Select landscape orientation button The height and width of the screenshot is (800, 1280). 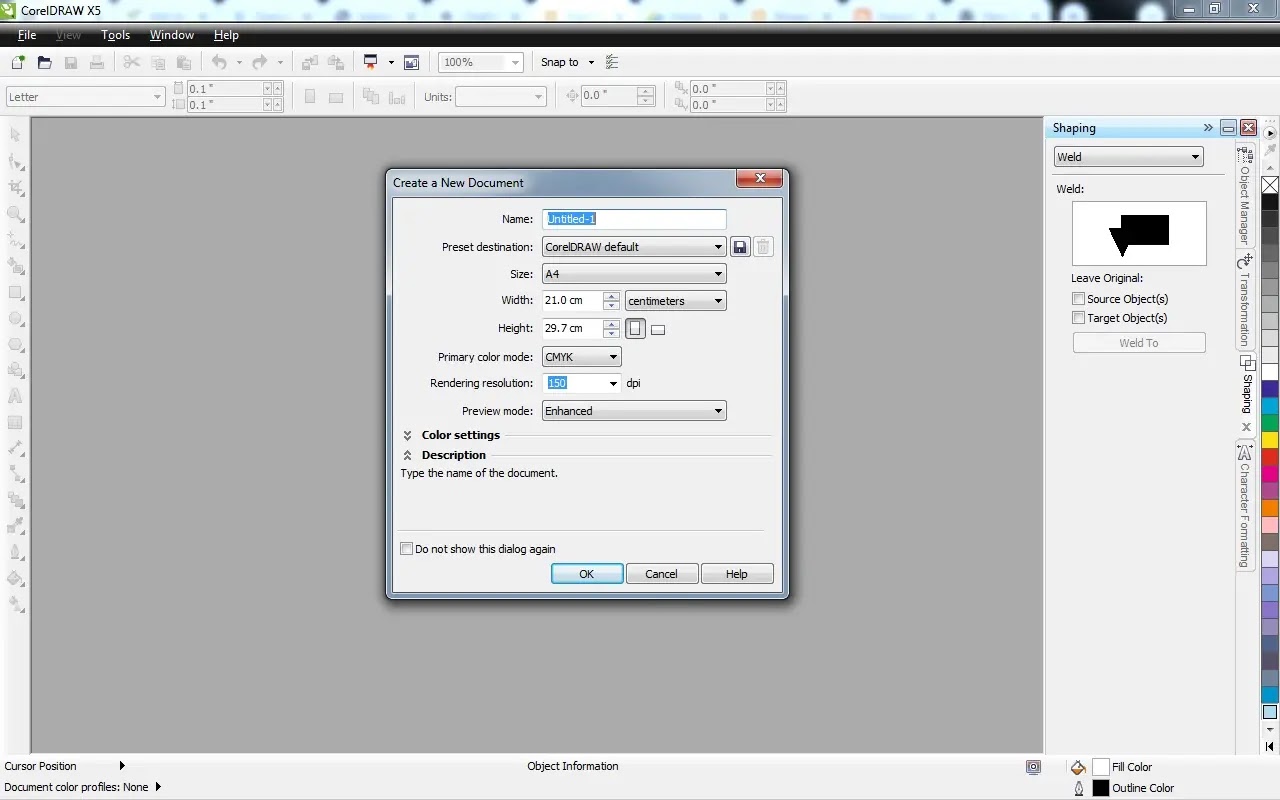click(658, 329)
